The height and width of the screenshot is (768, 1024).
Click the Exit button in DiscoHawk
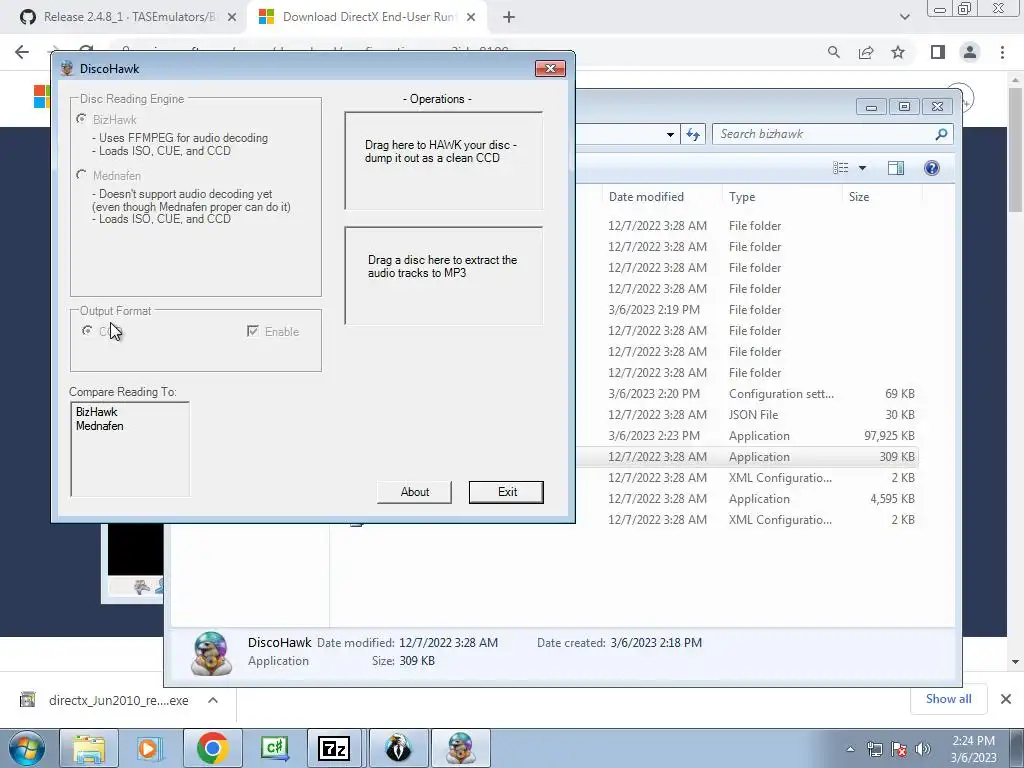click(x=506, y=492)
